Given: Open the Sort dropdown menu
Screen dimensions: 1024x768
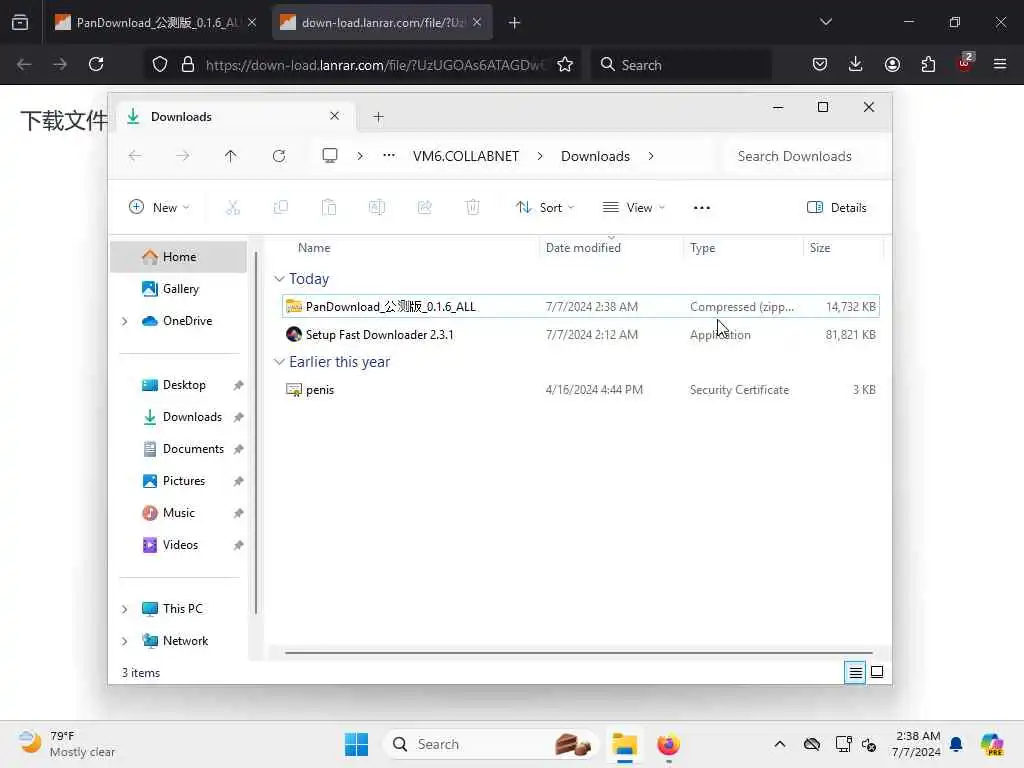Looking at the screenshot, I should click(545, 208).
